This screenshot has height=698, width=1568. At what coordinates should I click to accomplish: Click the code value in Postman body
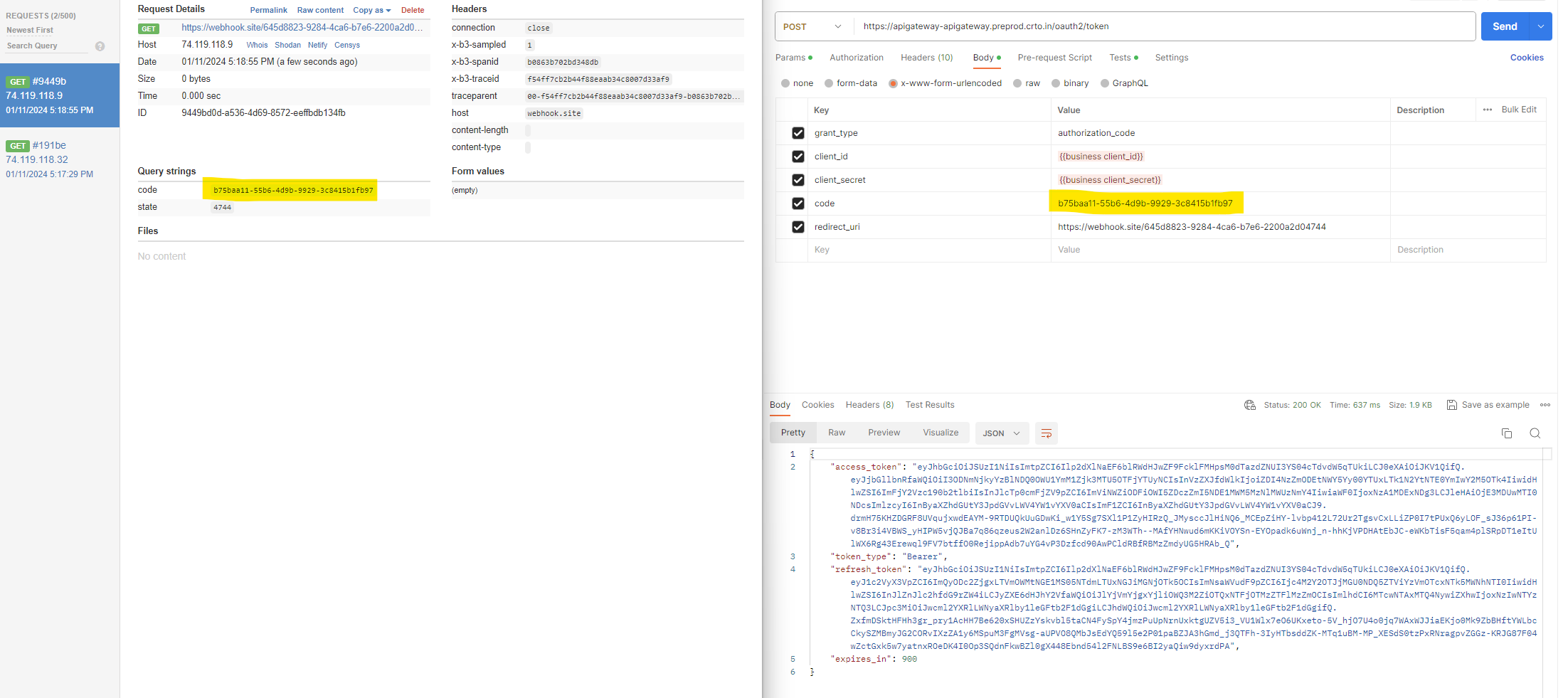[1145, 203]
